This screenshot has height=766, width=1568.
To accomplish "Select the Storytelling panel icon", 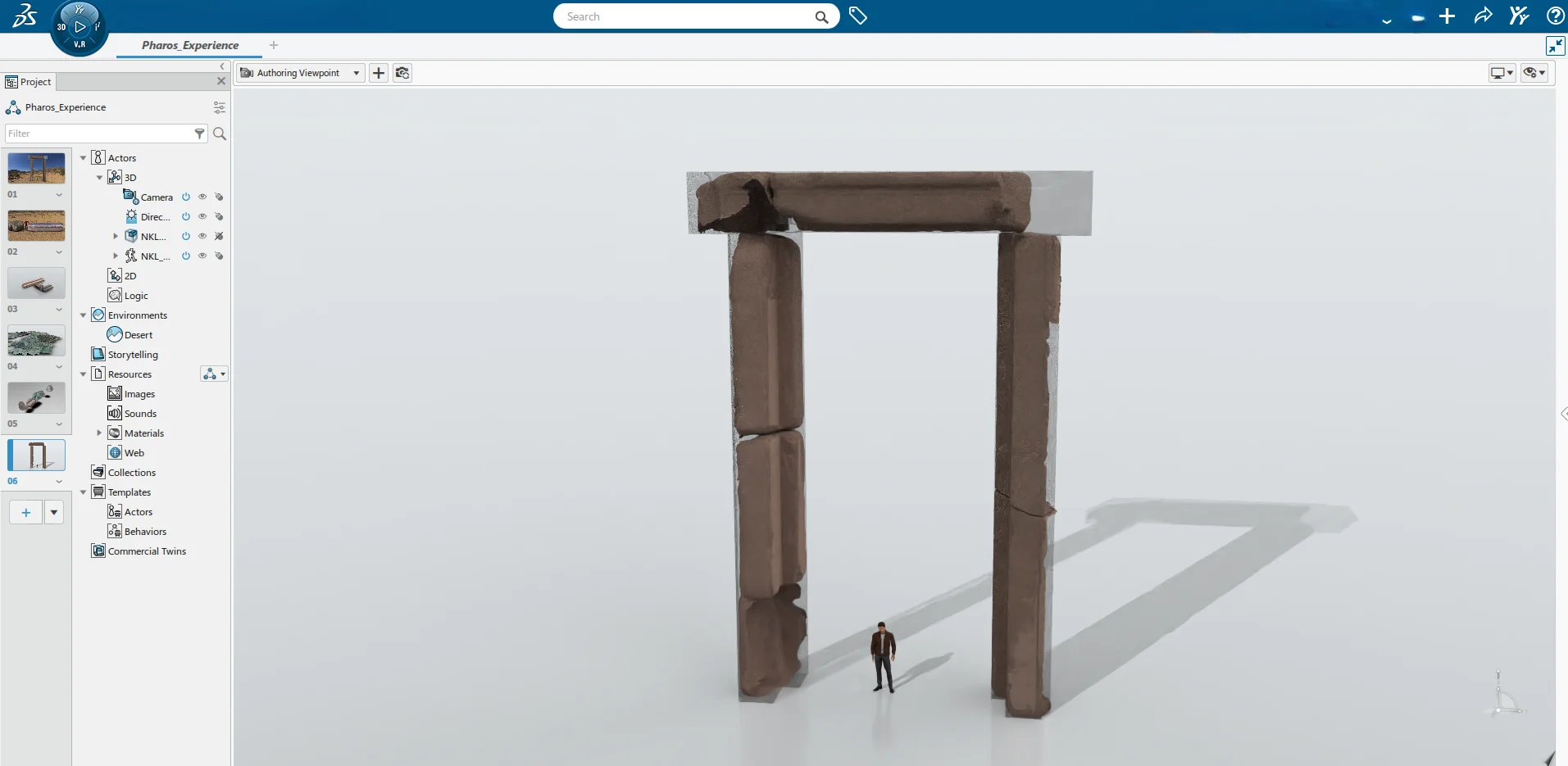I will click(100, 354).
